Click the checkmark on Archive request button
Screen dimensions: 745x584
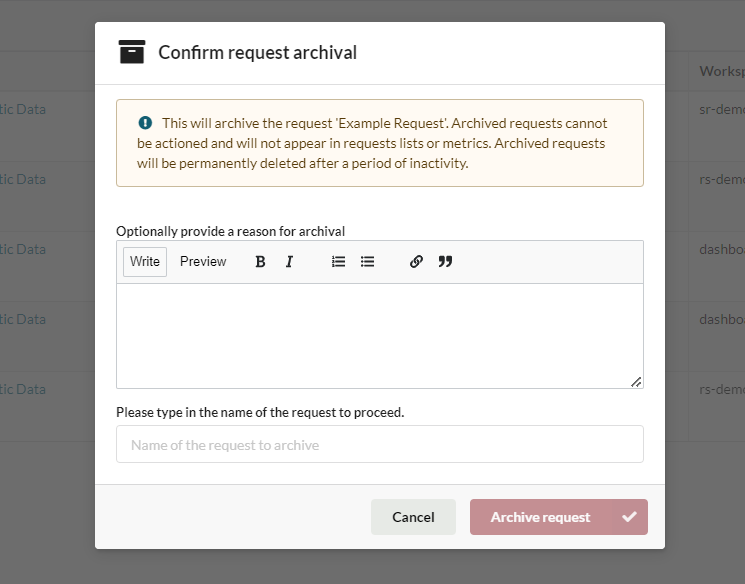pyautogui.click(x=629, y=517)
